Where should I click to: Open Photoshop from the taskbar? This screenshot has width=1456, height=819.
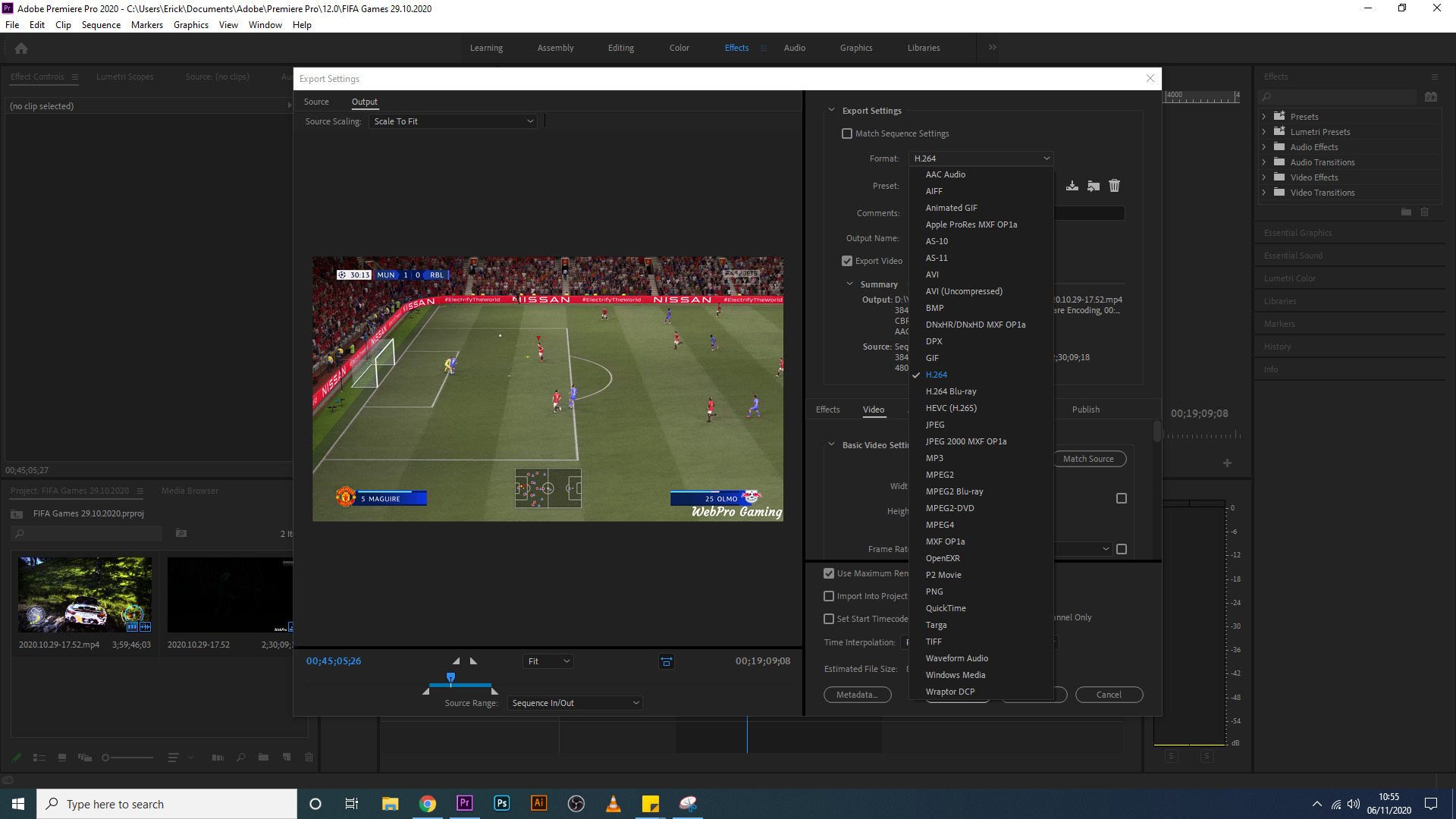coord(502,803)
